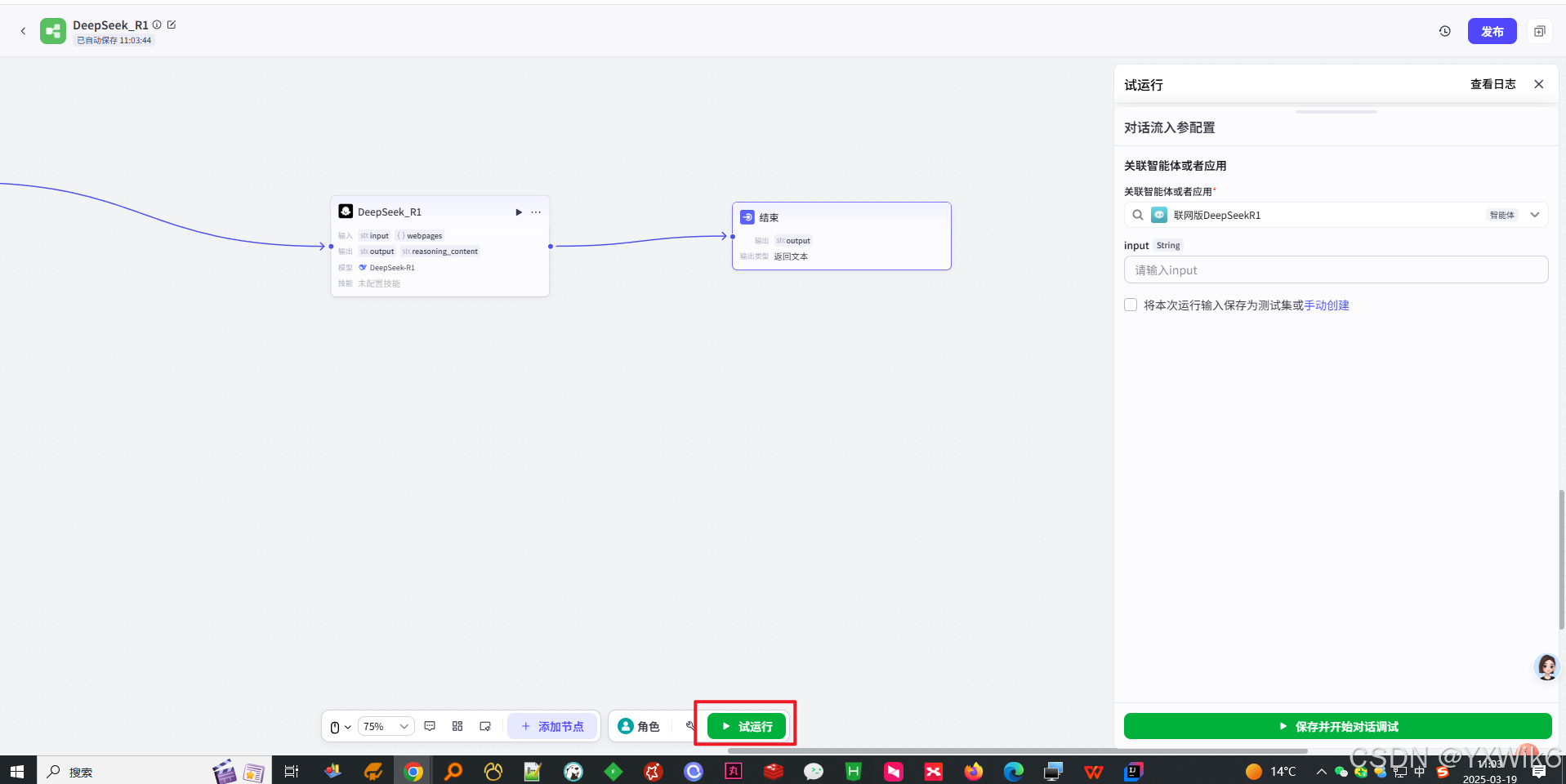
Task: Open the 75% zoom level dropdown
Action: 386,727
